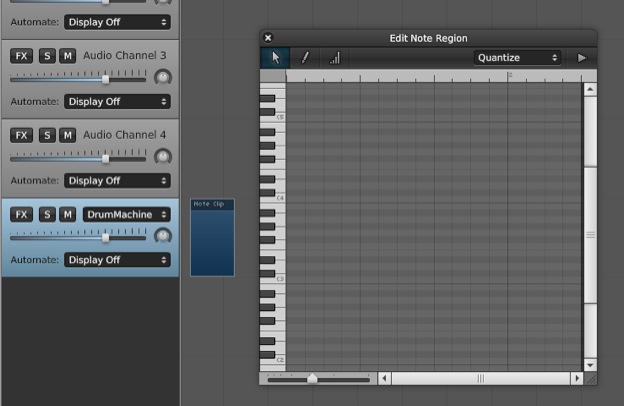Mute Audio Channel 3

pyautogui.click(x=68, y=56)
